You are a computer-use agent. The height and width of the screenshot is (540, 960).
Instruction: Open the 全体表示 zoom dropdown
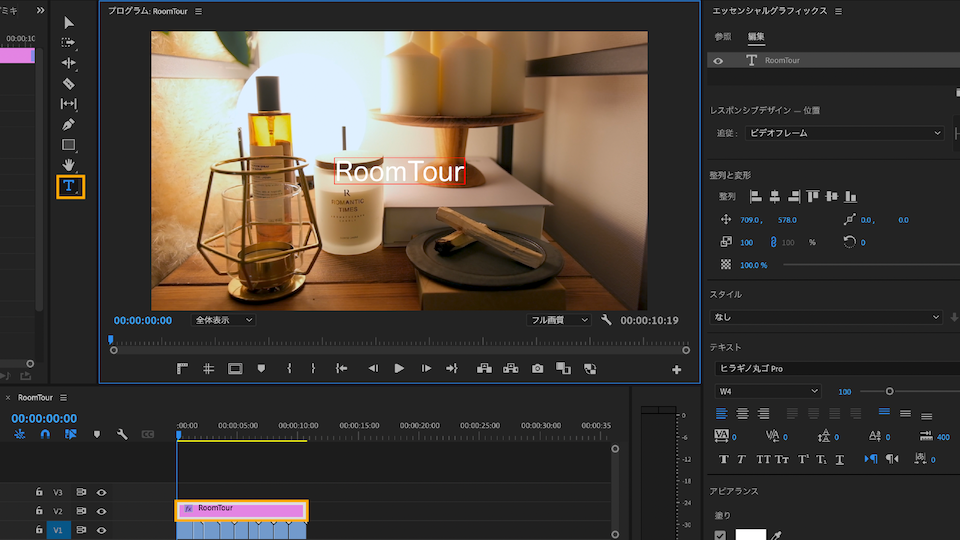223,320
